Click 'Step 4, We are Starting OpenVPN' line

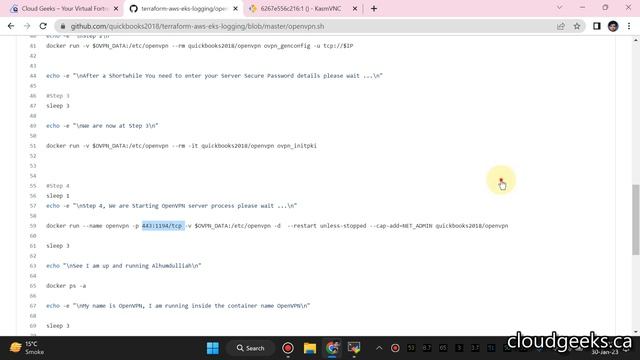(x=171, y=206)
